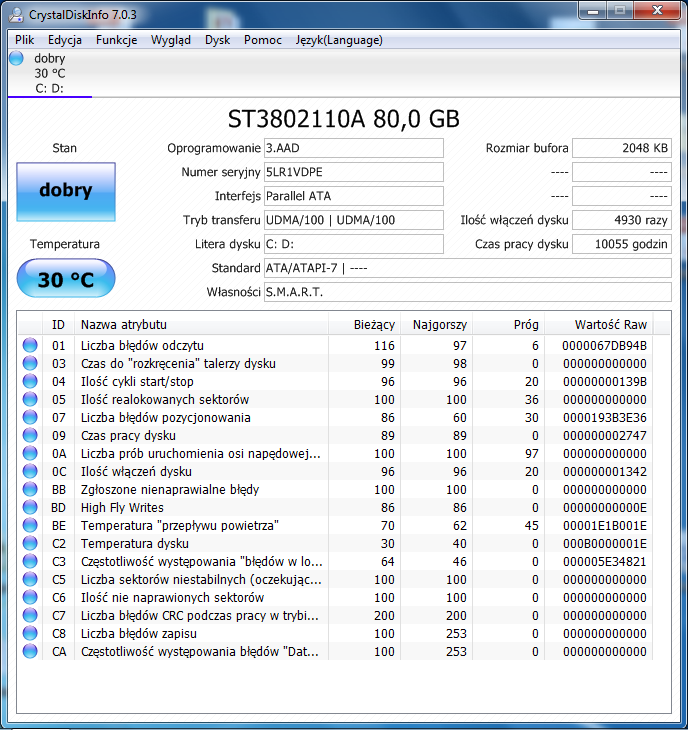Click status orb for attribute 0A row

pyautogui.click(x=30, y=453)
